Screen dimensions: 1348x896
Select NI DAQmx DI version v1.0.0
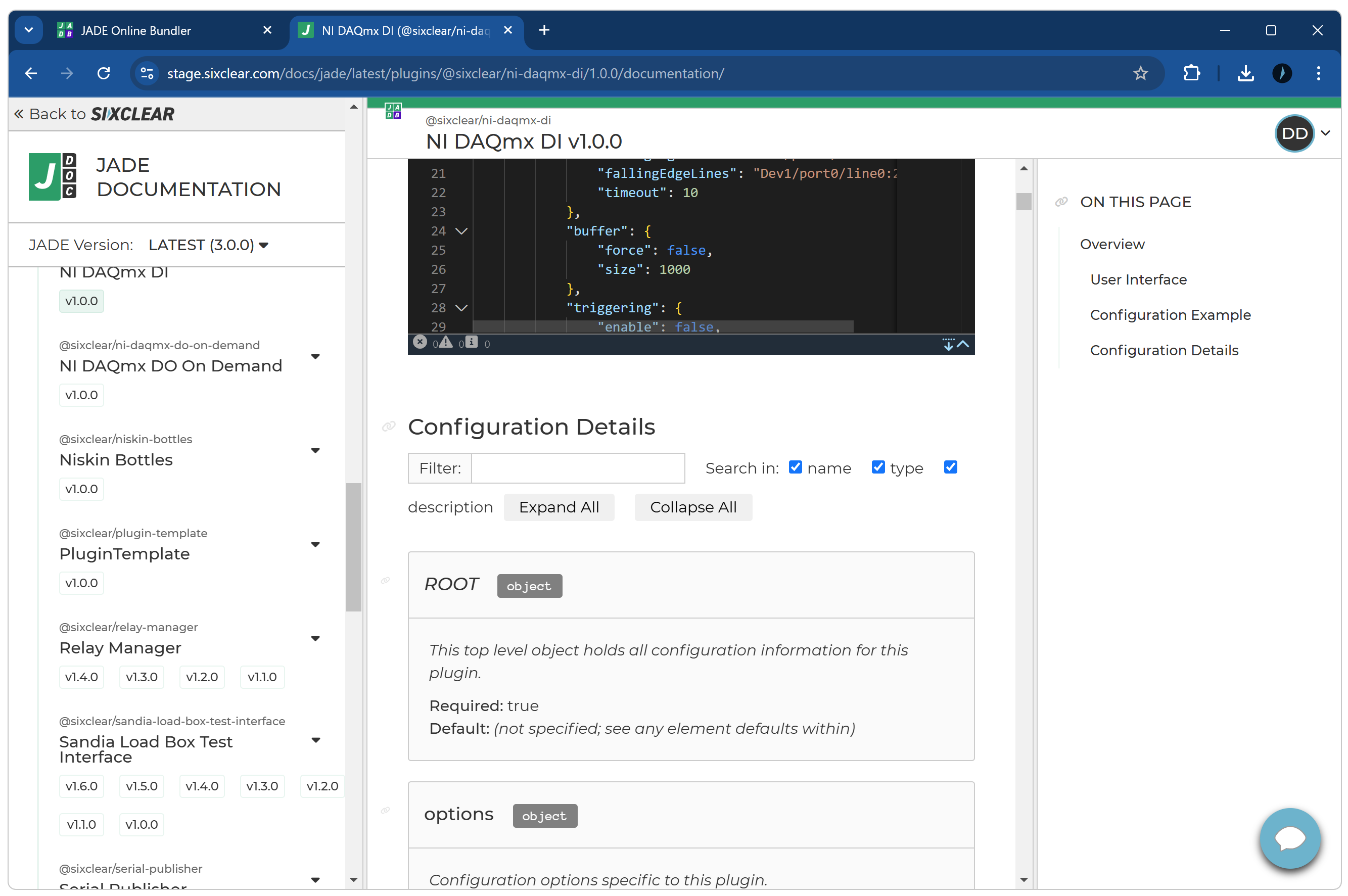pyautogui.click(x=81, y=301)
